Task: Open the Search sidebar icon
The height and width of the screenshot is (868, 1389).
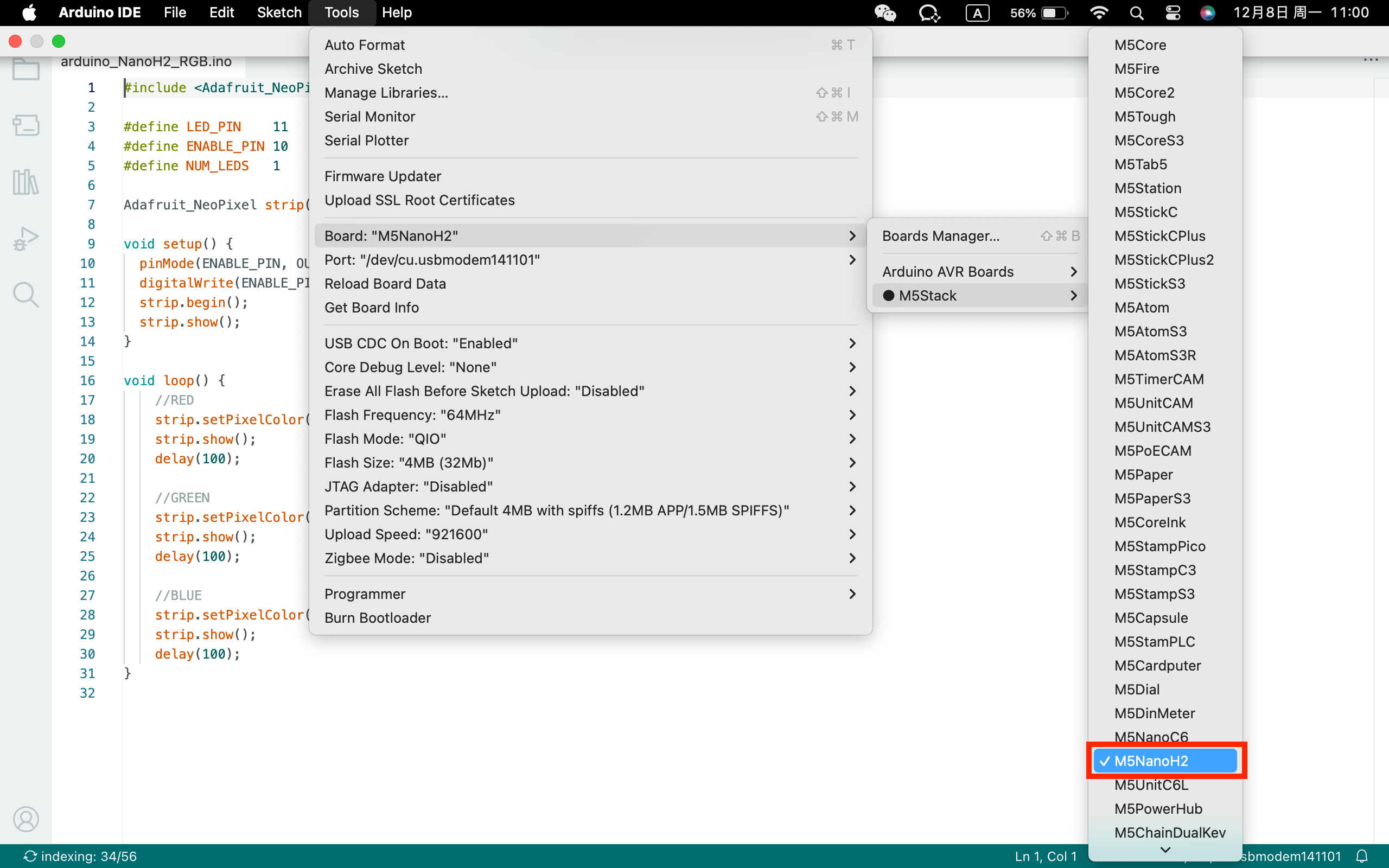Action: coord(26,295)
